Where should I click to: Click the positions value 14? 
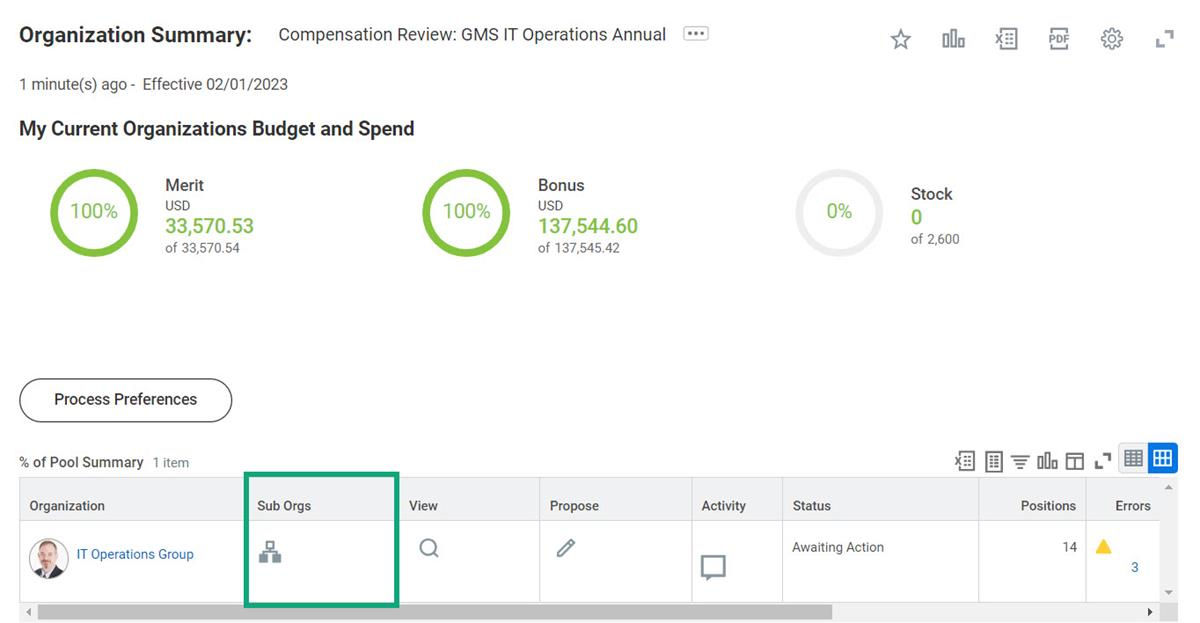click(1070, 548)
